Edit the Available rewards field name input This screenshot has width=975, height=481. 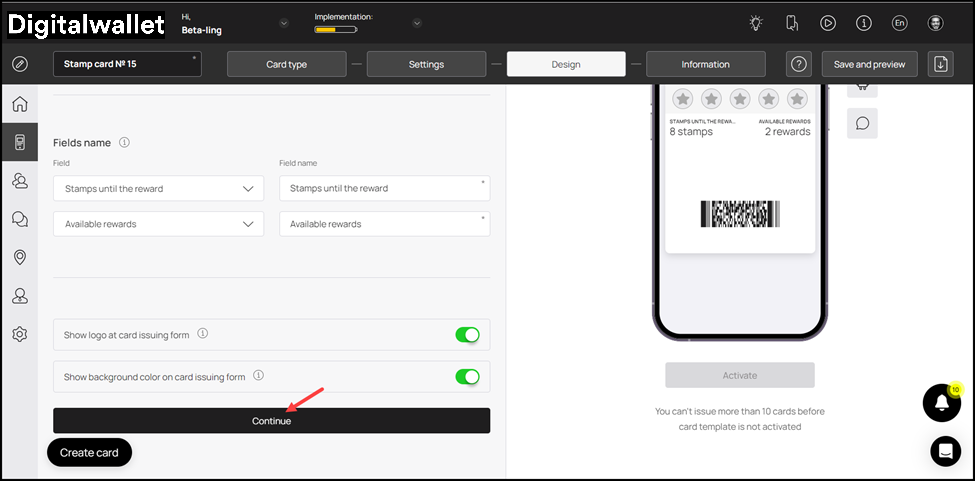(385, 224)
